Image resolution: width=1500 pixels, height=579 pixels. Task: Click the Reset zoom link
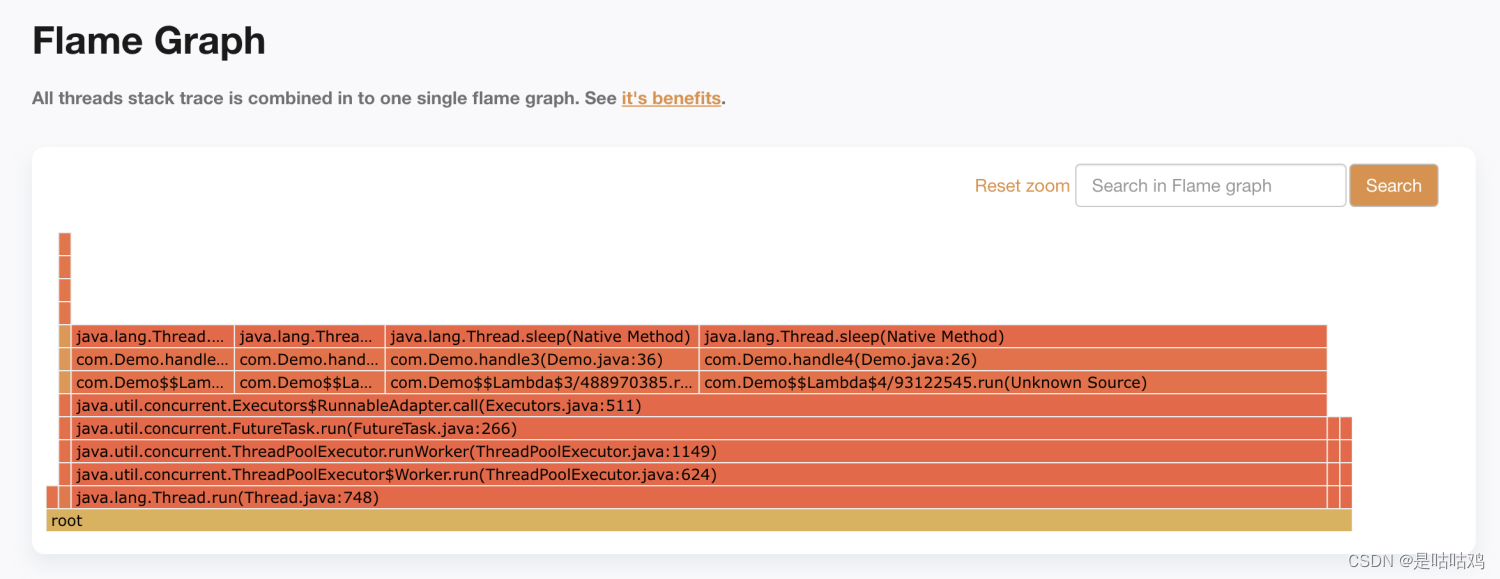pyautogui.click(x=1022, y=186)
